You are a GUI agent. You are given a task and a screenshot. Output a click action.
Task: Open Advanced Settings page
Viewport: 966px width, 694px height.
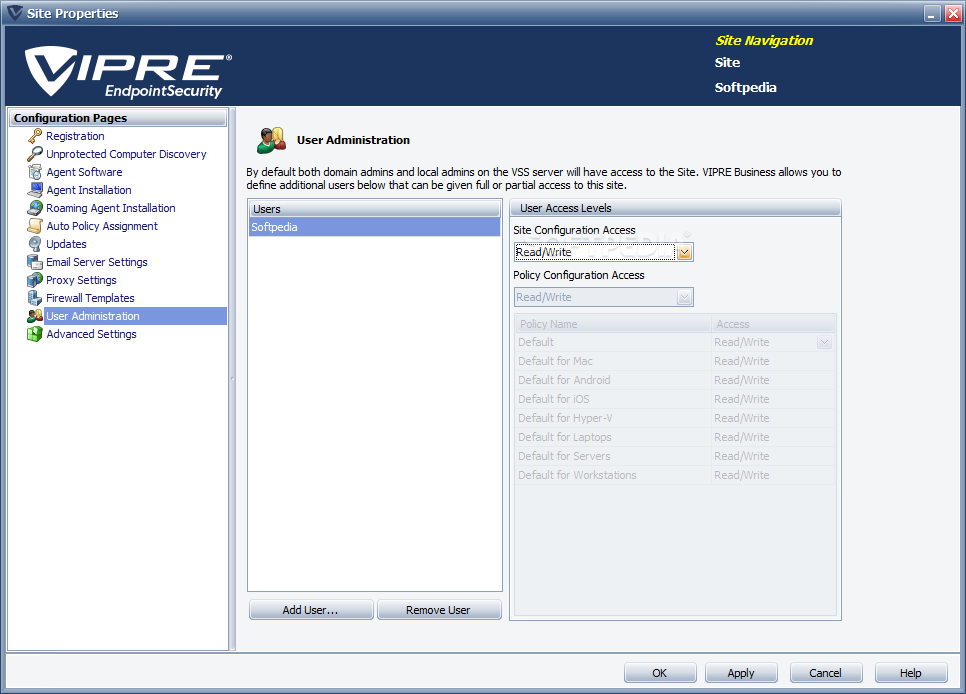click(x=92, y=334)
